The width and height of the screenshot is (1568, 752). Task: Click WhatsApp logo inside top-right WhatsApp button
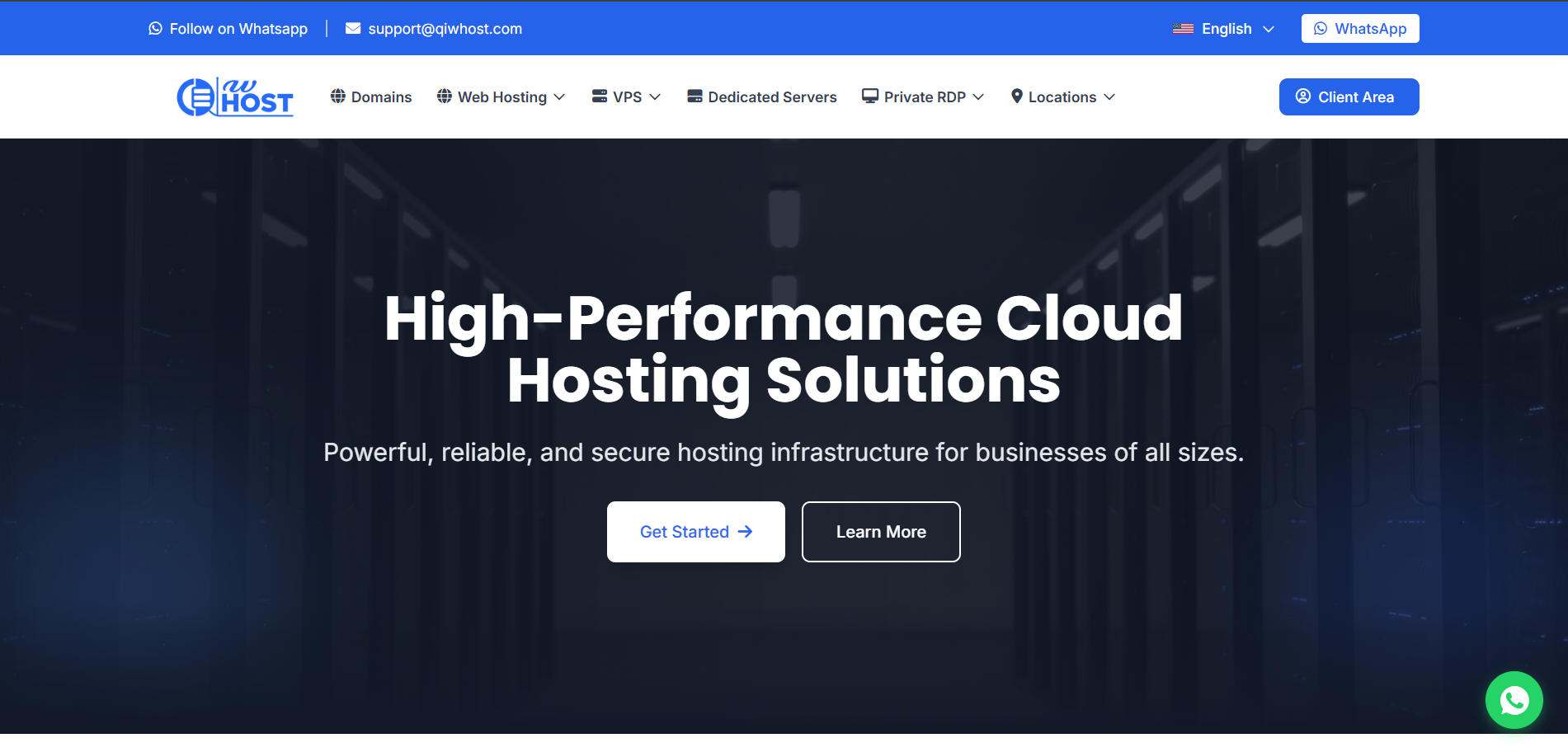click(x=1321, y=29)
